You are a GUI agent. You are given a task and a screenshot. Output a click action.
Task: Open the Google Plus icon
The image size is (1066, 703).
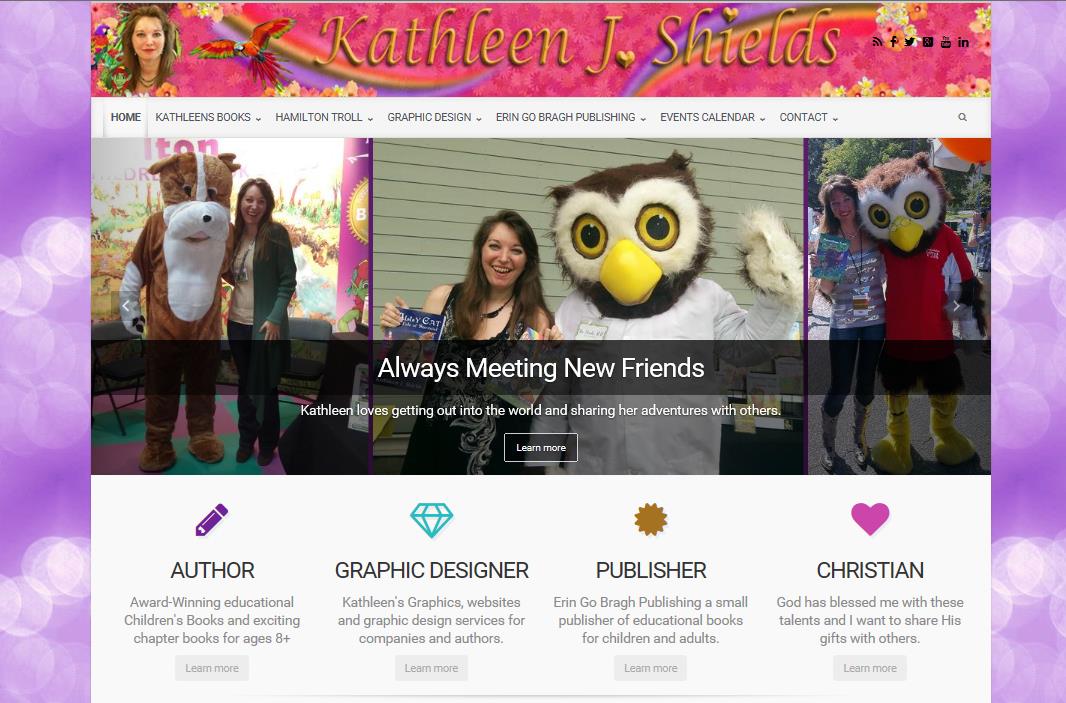(928, 42)
